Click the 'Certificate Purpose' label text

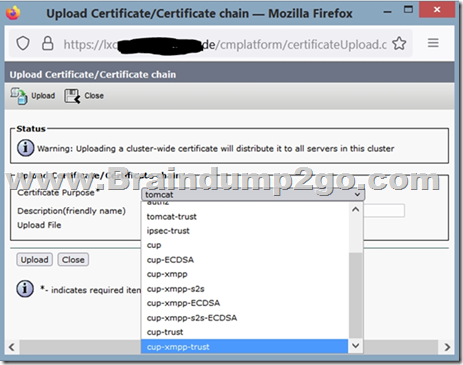(x=56, y=193)
